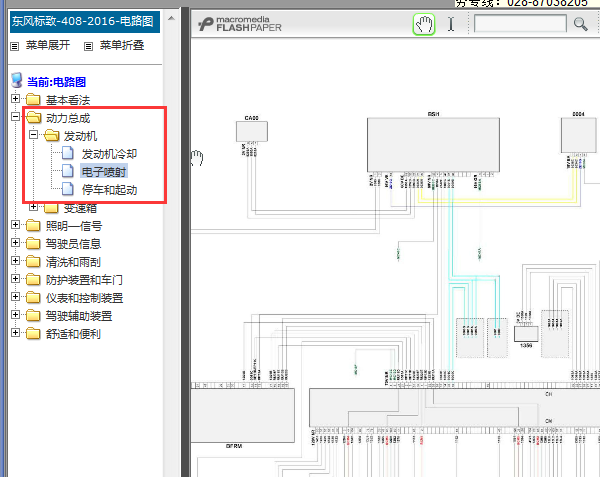Click the 菜单折叠 list icon

pyautogui.click(x=89, y=46)
